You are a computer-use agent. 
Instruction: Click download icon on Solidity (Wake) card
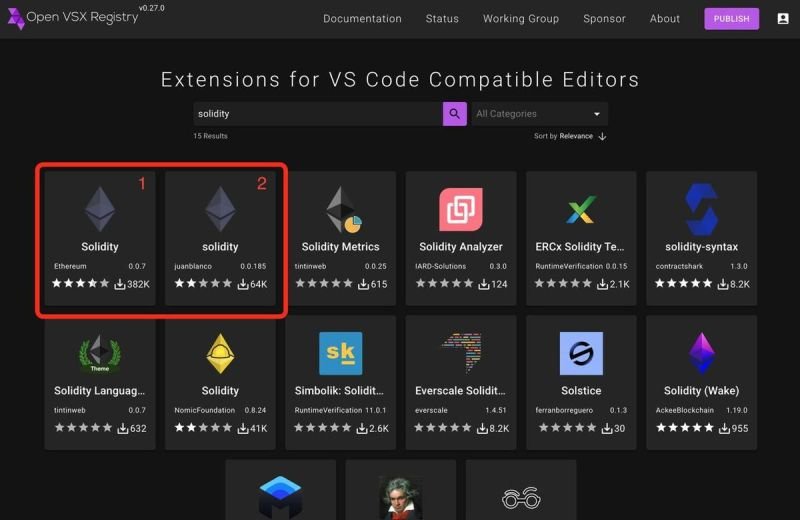point(724,428)
